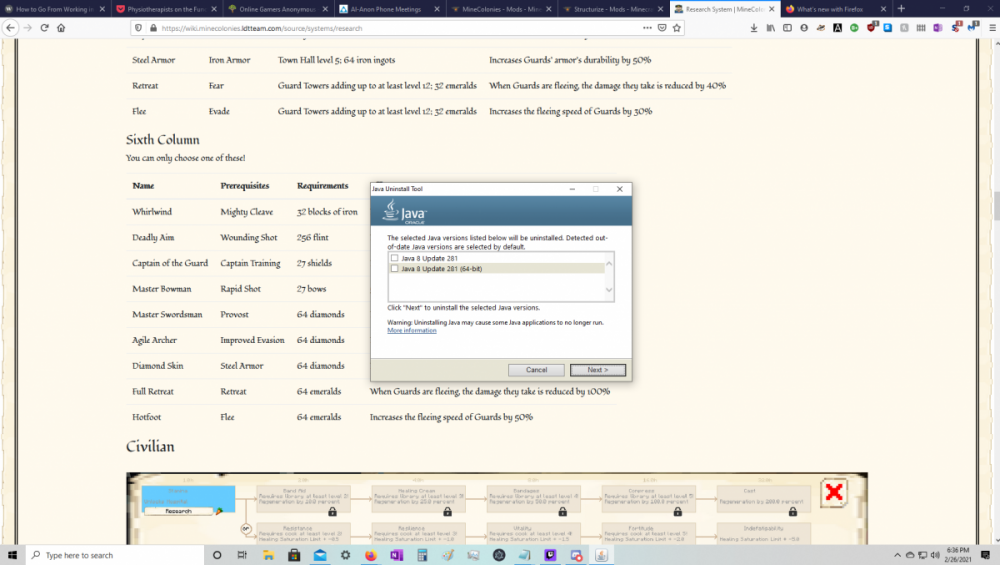Click the Firefox reload page icon
The height and width of the screenshot is (565, 1000).
[44, 28]
